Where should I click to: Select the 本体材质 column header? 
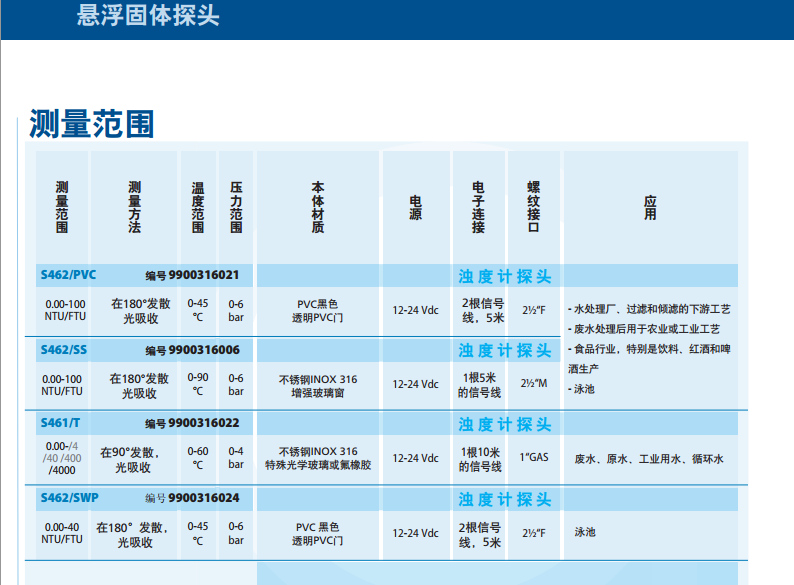click(x=317, y=207)
